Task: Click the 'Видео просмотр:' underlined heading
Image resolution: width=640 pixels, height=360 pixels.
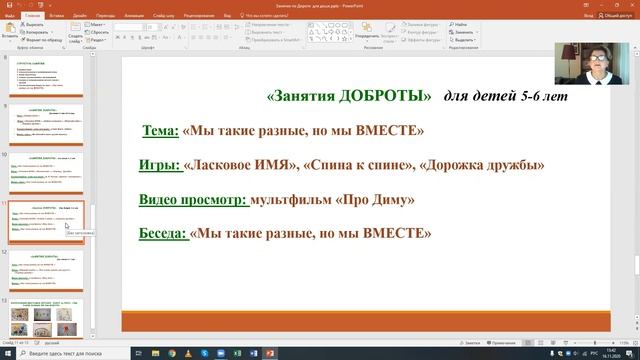Action: [194, 200]
